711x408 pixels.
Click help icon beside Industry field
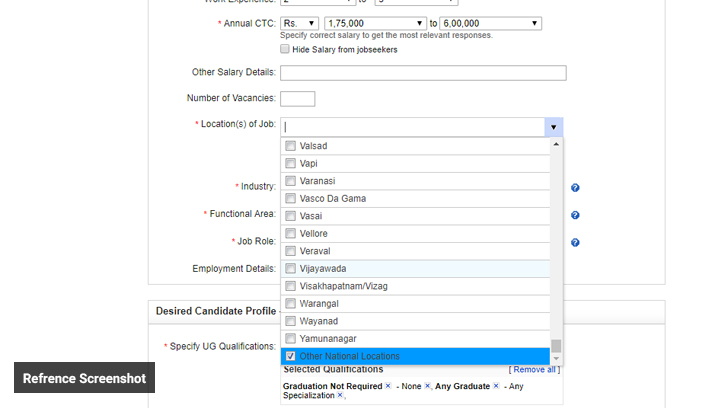tap(575, 188)
